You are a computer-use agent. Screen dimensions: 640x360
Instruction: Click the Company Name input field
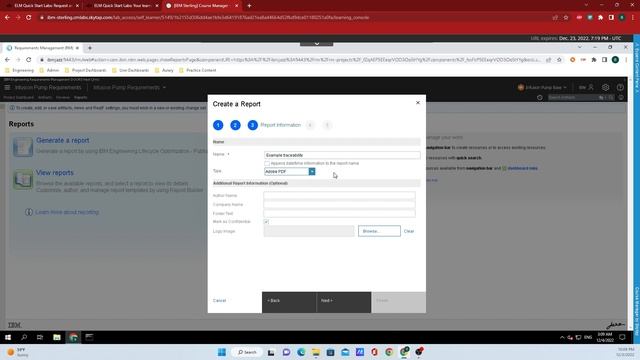click(x=339, y=204)
